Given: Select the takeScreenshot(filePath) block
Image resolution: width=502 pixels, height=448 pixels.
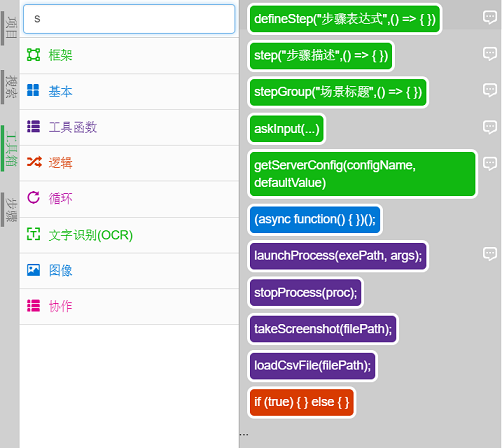Looking at the screenshot, I should pyautogui.click(x=323, y=329).
